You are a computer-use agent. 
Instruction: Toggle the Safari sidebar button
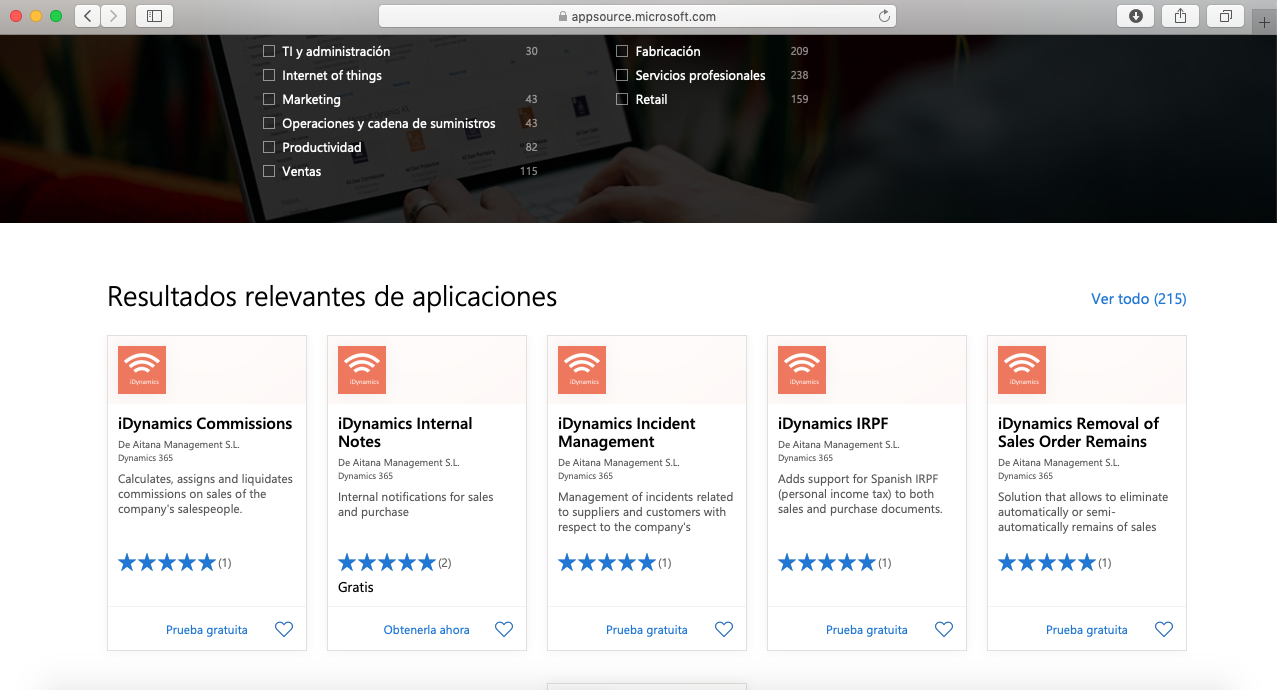(154, 16)
